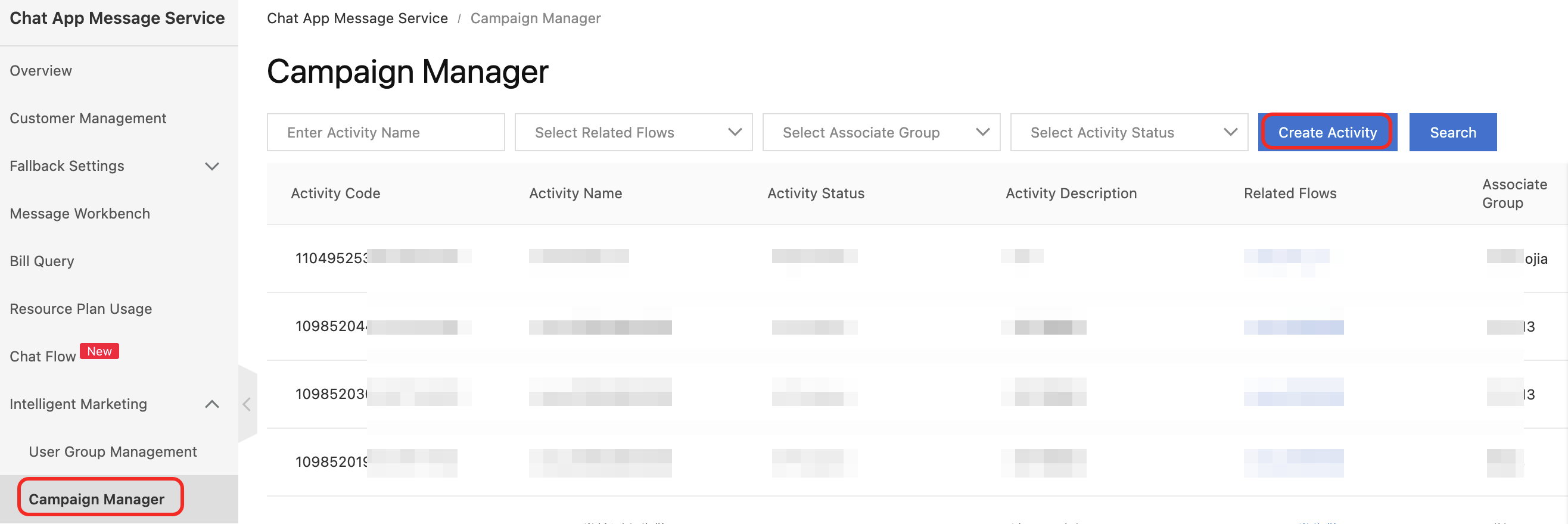Navigate to Message Workbench

(x=80, y=214)
